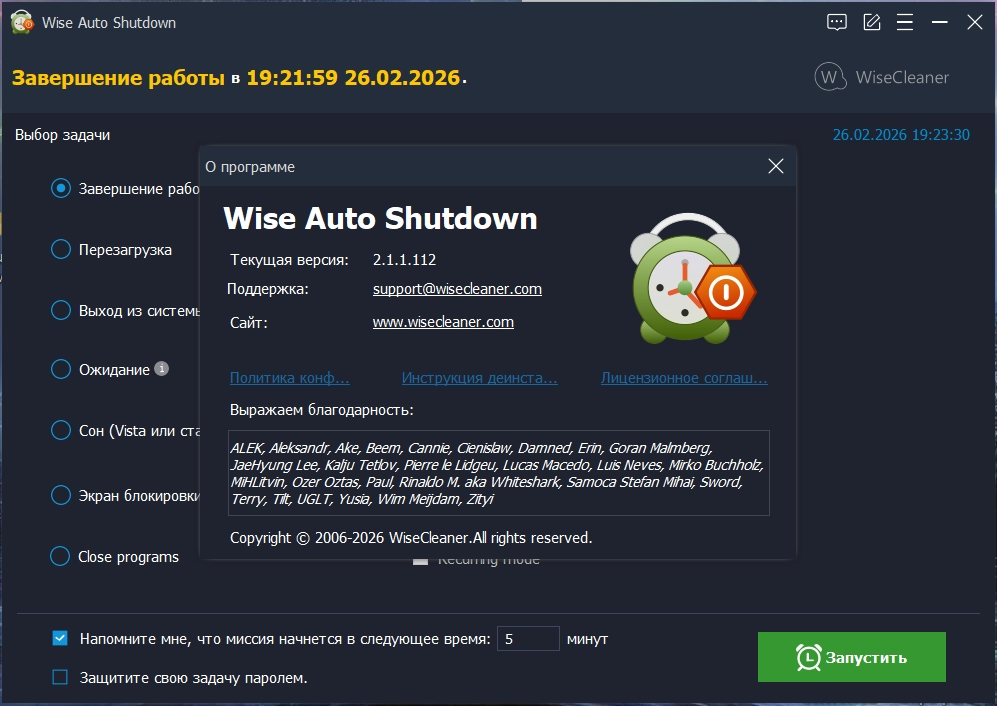The image size is (997, 706).
Task: Open support@wisecleaner.com email link
Action: [457, 289]
